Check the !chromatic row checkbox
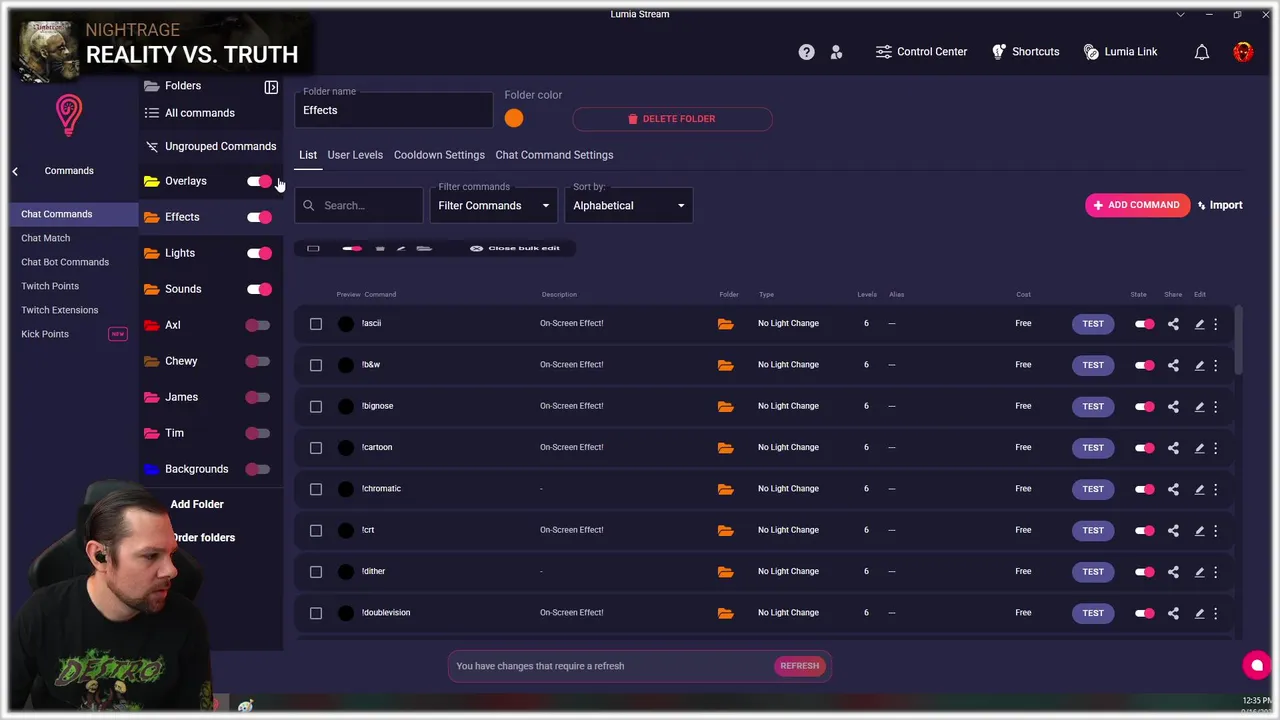The image size is (1280, 720). click(316, 489)
